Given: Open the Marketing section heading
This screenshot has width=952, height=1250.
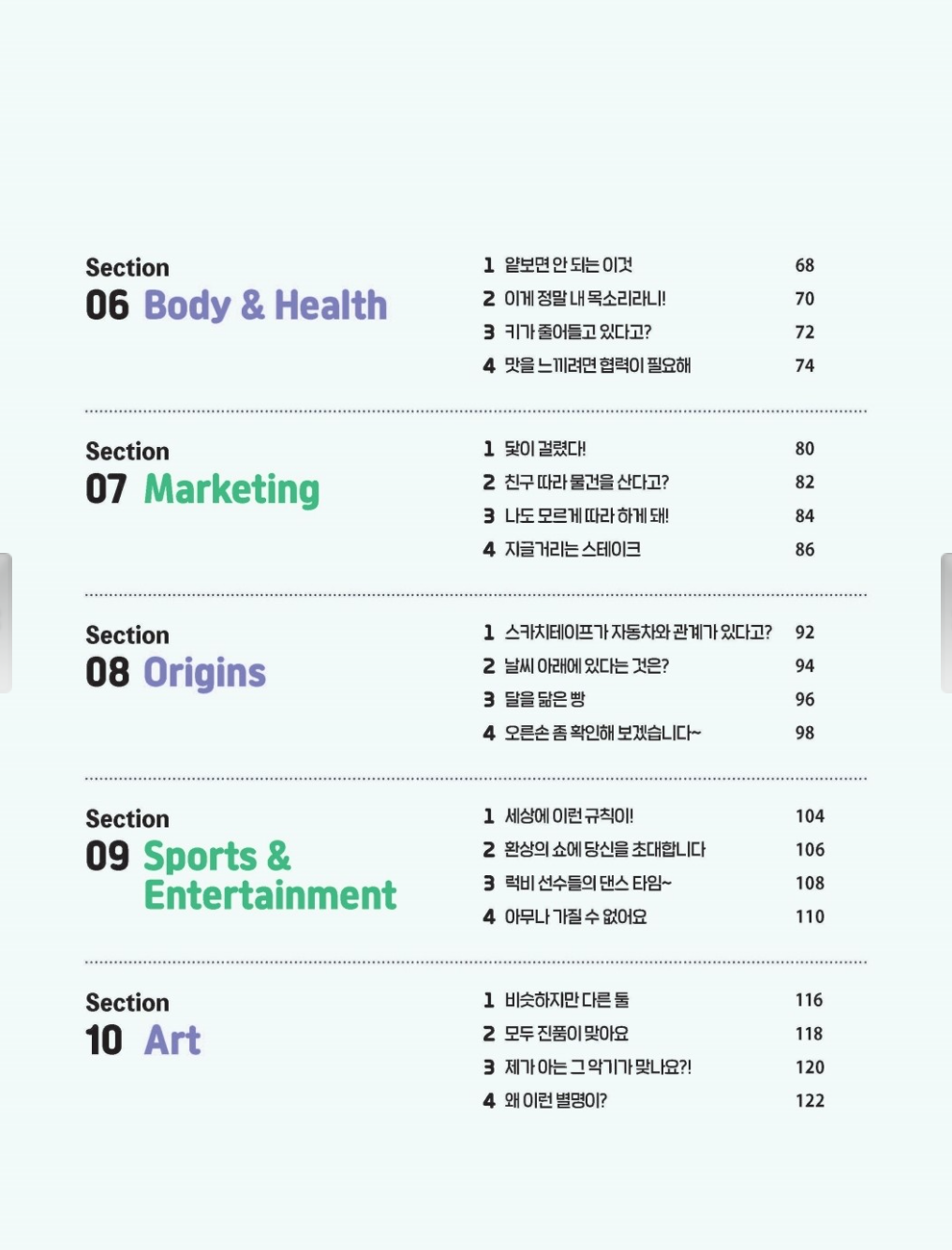Looking at the screenshot, I should (231, 489).
